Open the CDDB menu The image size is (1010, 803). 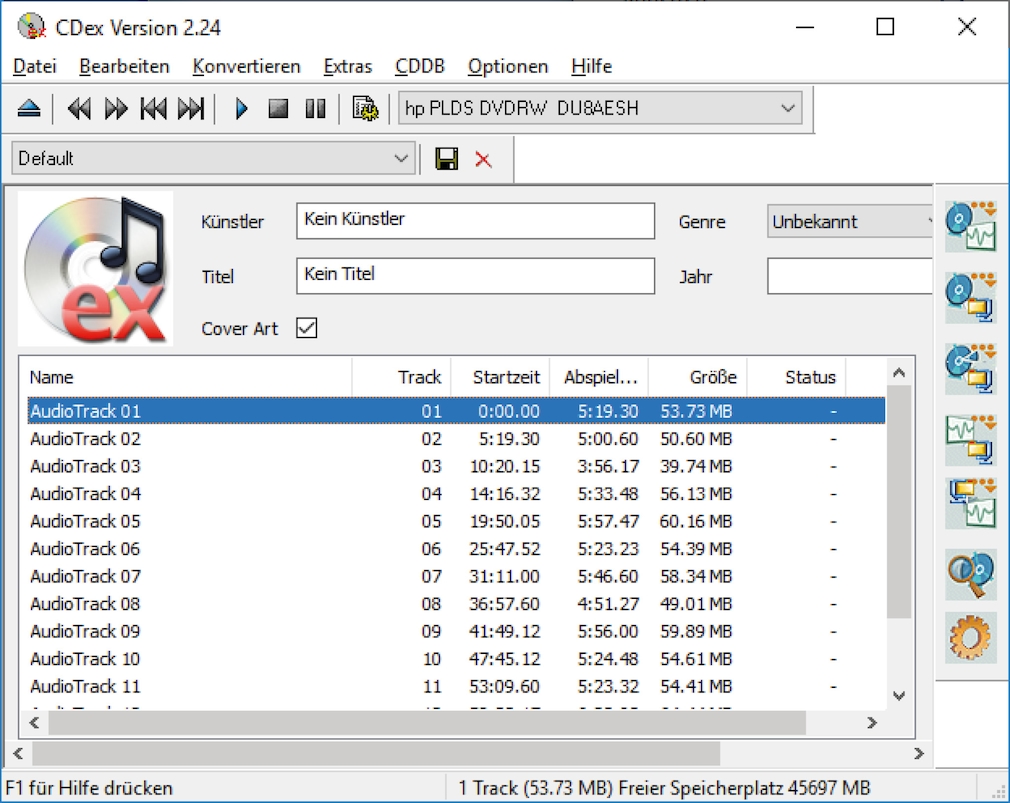[419, 67]
